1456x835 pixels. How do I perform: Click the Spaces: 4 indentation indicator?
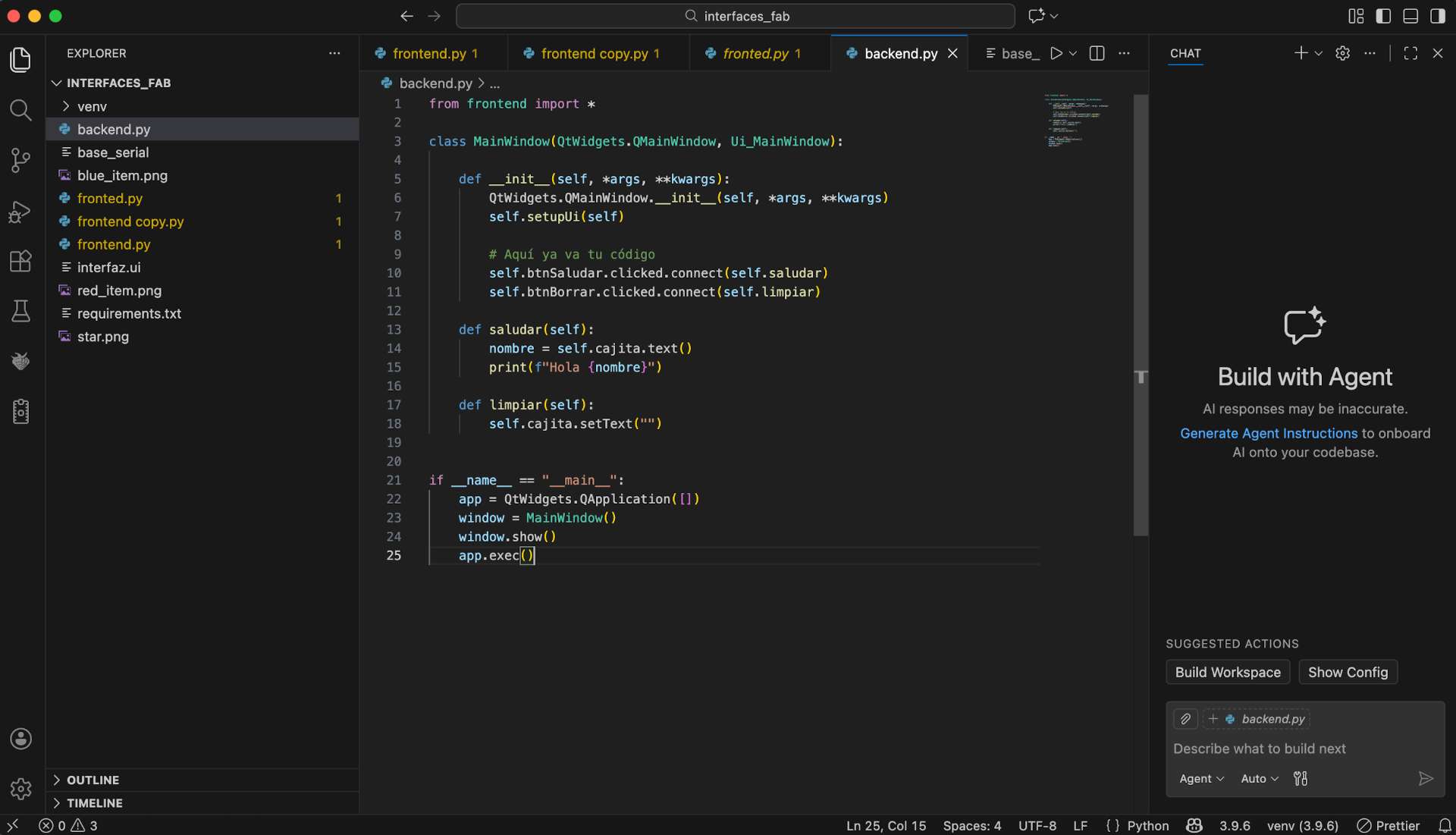click(971, 826)
